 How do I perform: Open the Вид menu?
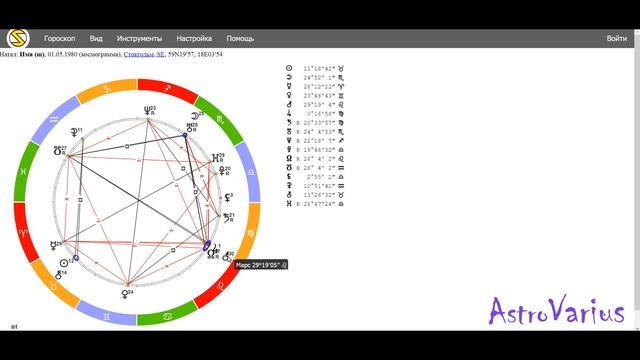96,38
